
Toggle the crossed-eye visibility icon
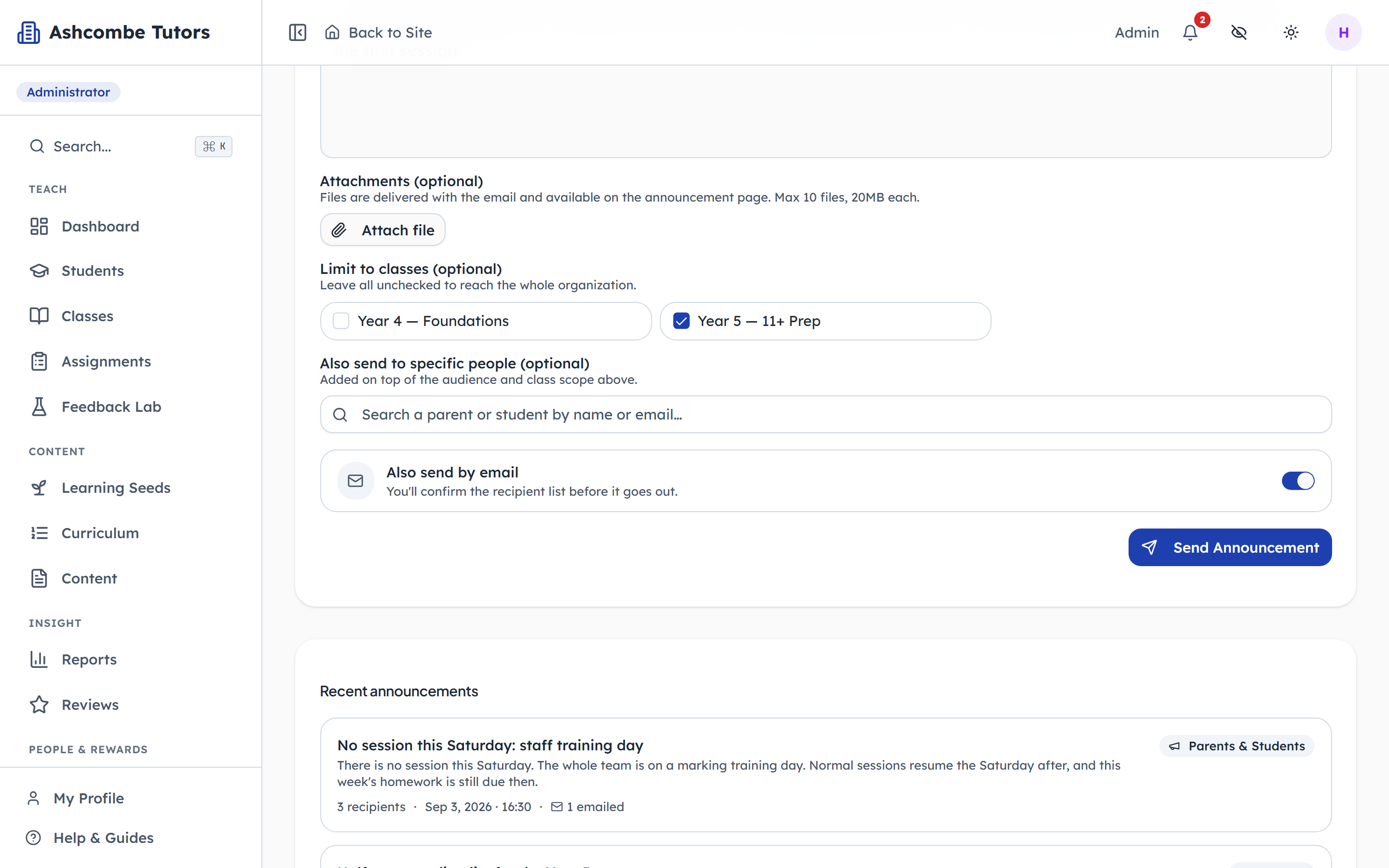click(1239, 33)
